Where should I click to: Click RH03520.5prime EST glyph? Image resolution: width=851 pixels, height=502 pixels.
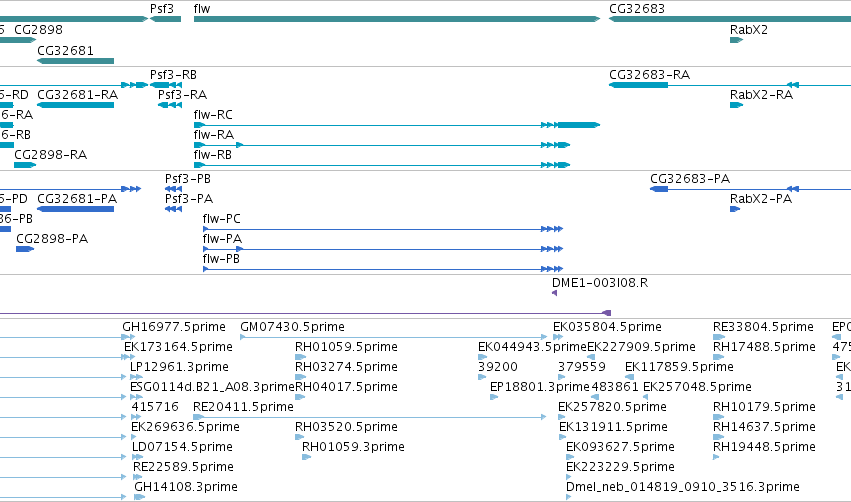click(300, 437)
